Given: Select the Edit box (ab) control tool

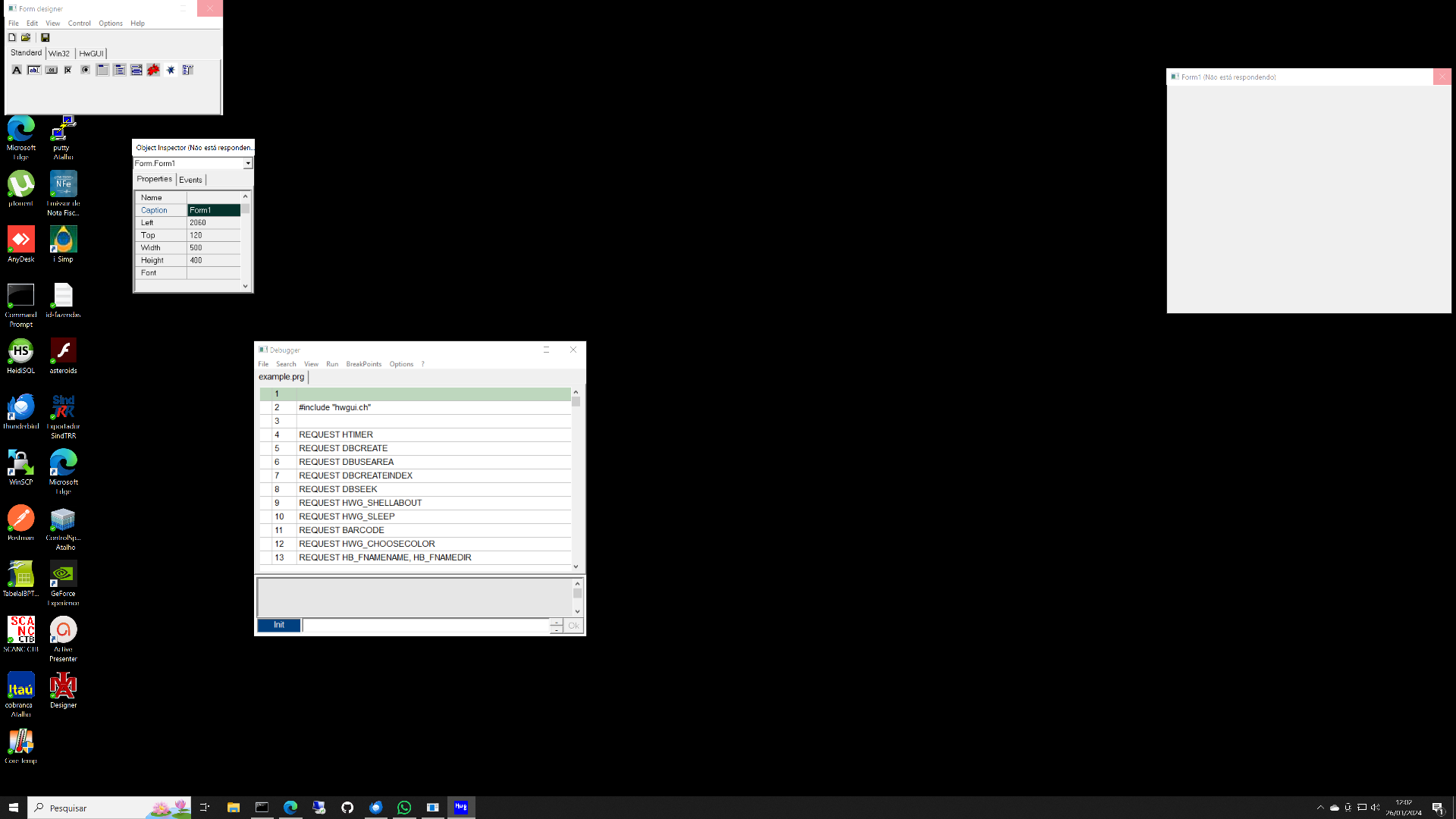Looking at the screenshot, I should (x=34, y=70).
